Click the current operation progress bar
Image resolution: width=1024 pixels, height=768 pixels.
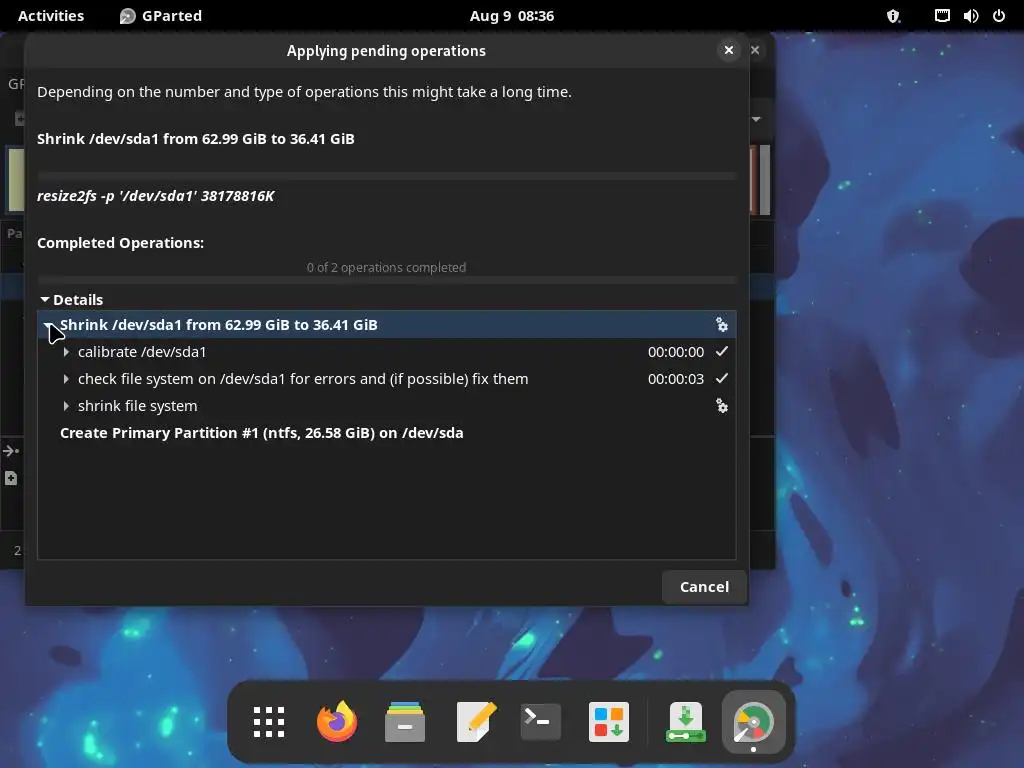387,176
